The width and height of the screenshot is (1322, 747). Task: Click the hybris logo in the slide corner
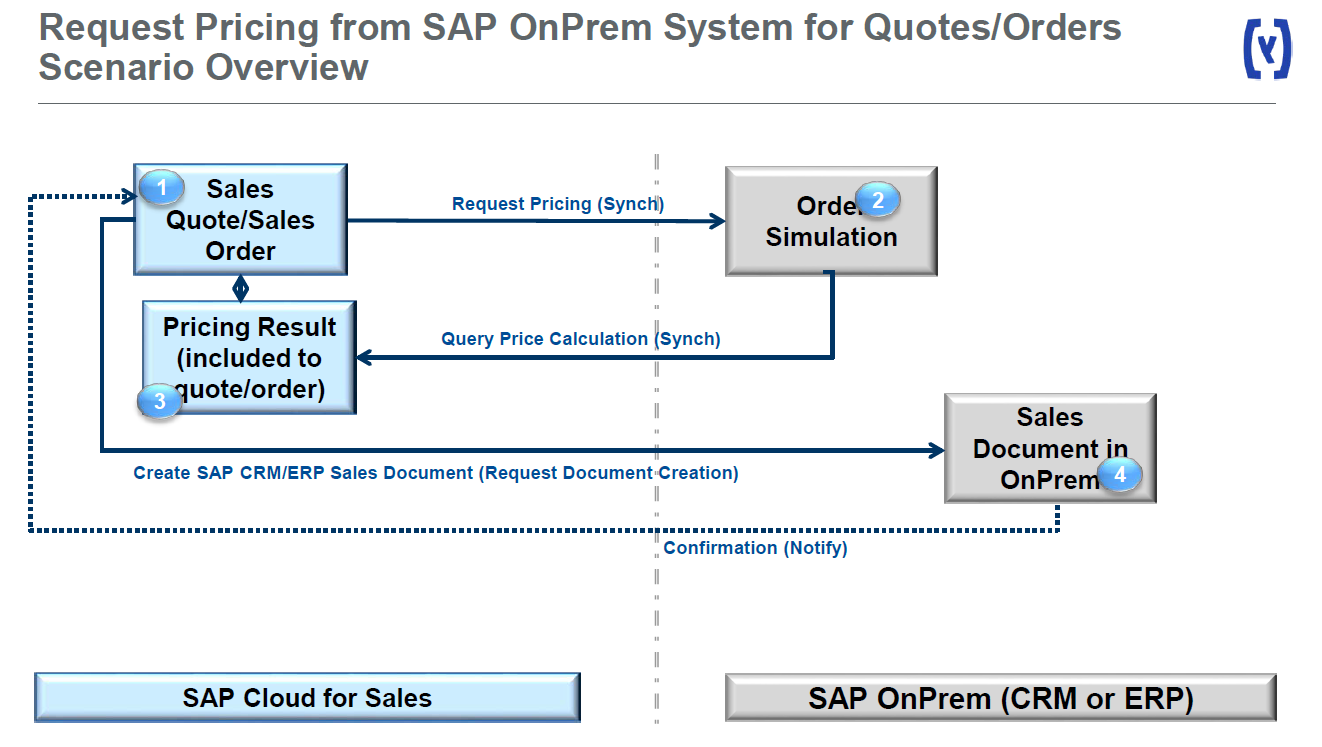tap(1267, 49)
